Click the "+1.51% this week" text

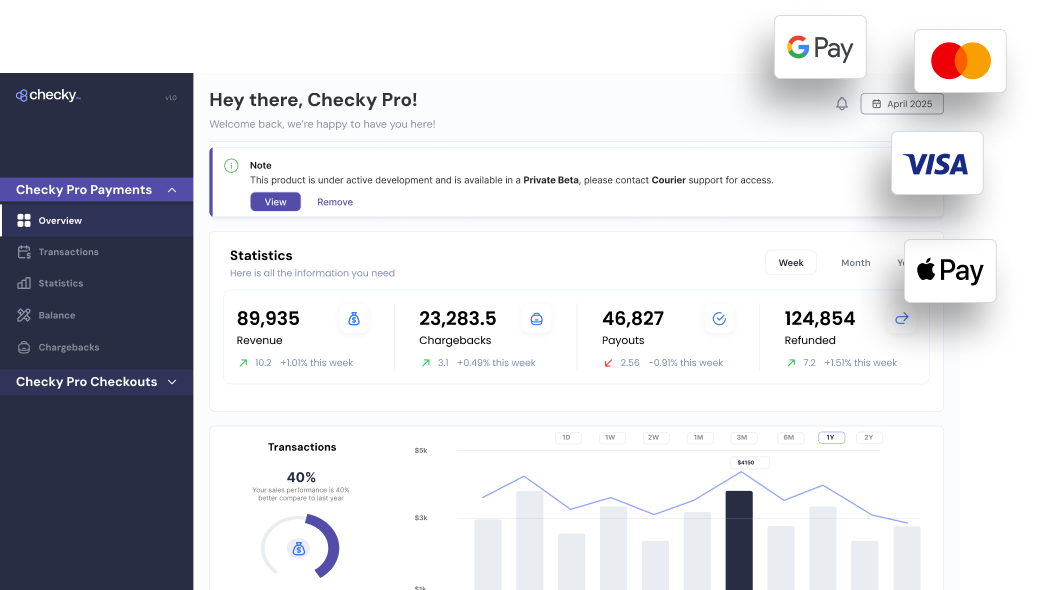861,363
